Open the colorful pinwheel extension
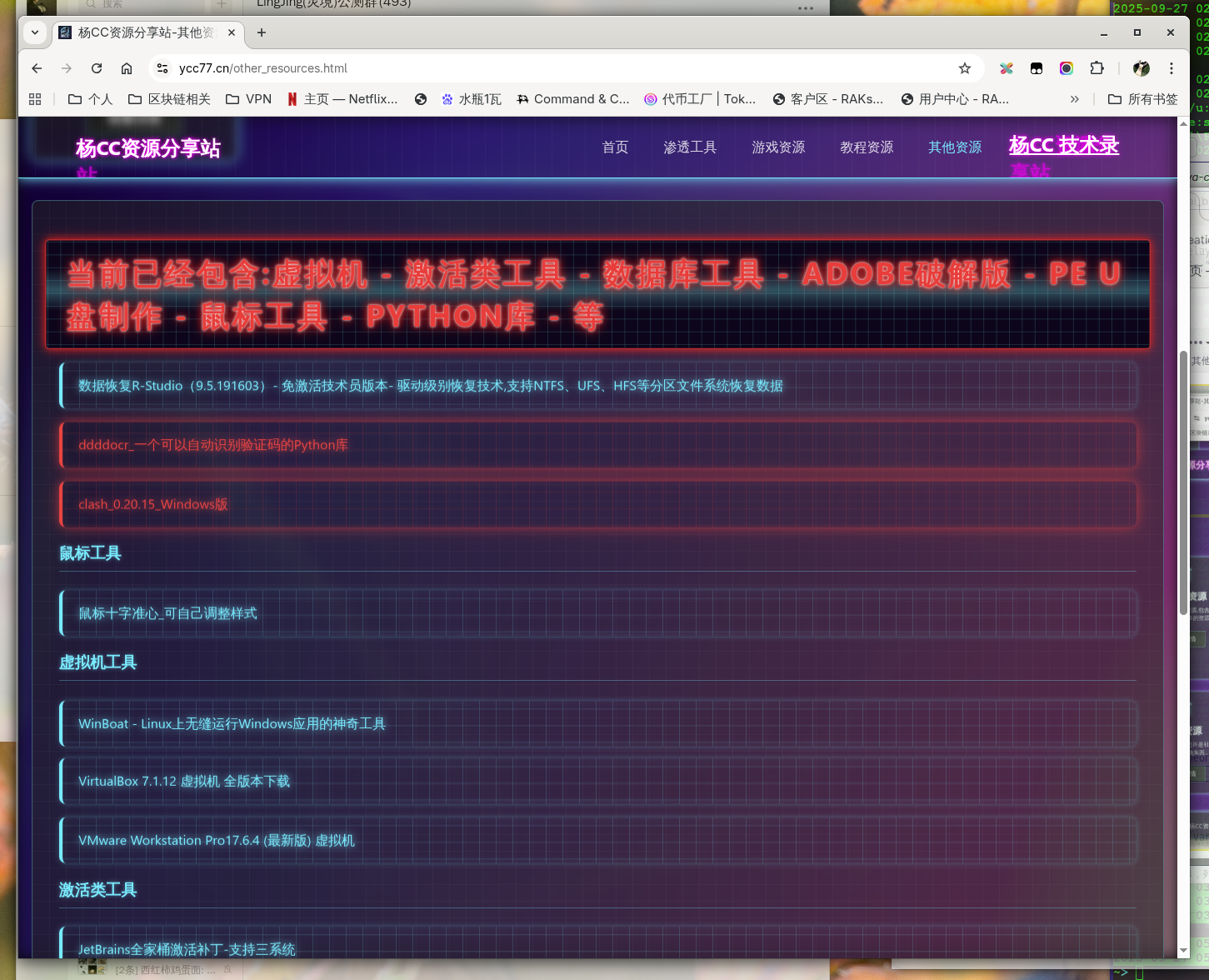 (1007, 68)
